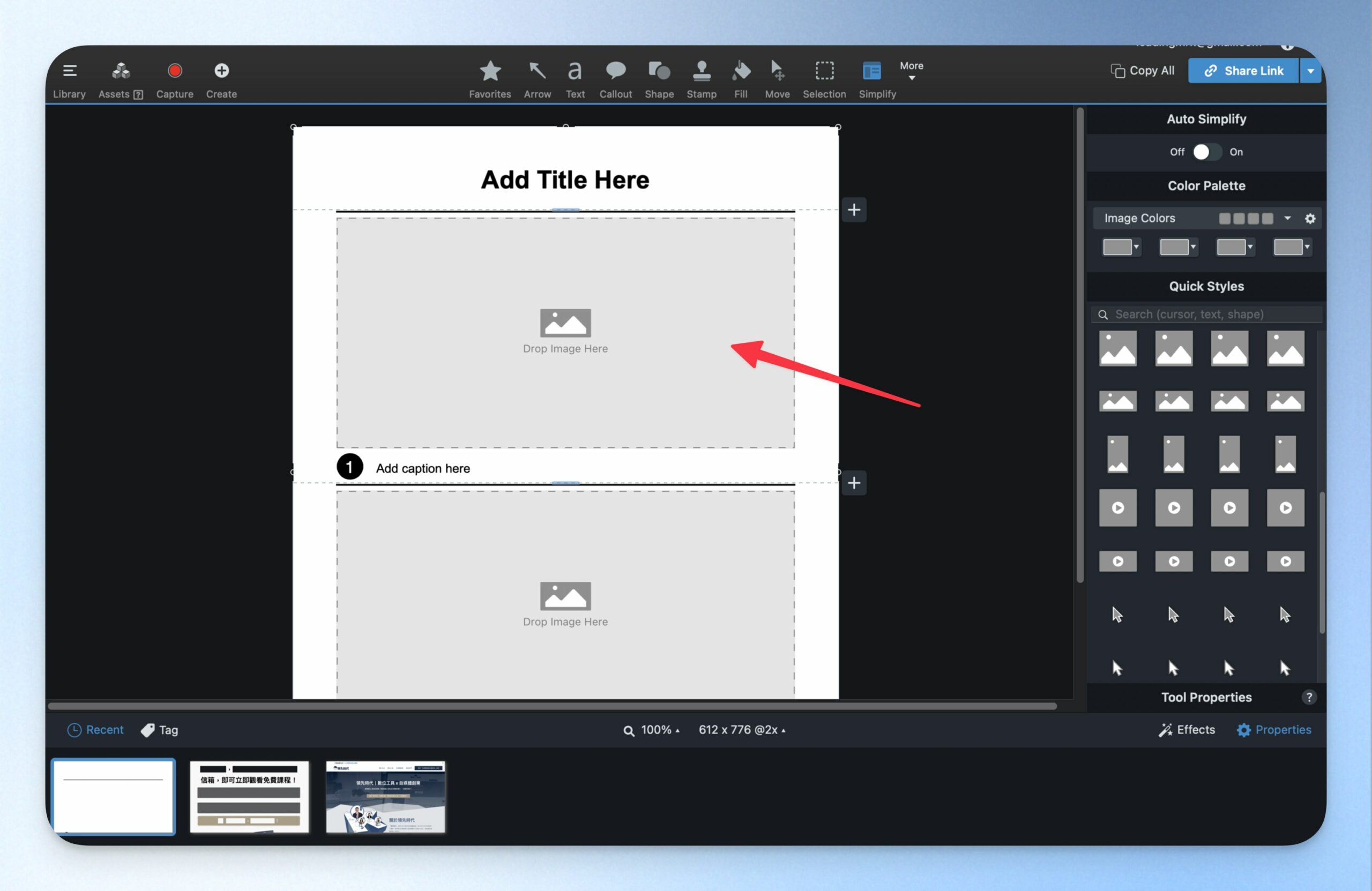Toggle the Auto Simplify switch
This screenshot has width=1372, height=891.
pyautogui.click(x=1206, y=152)
